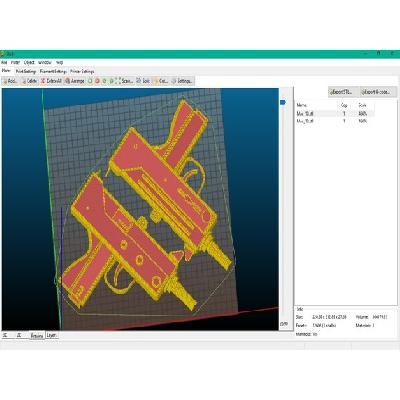Screen dimensions: 400x400
Task: Select the Layers view tab at bottom
Action: coord(52,335)
